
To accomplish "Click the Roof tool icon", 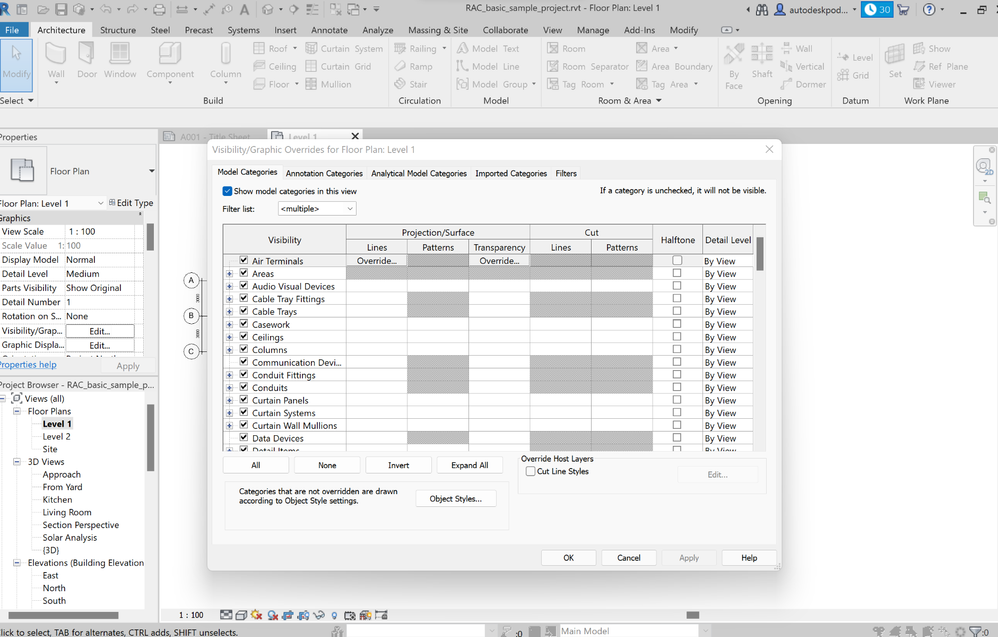I will point(259,48).
